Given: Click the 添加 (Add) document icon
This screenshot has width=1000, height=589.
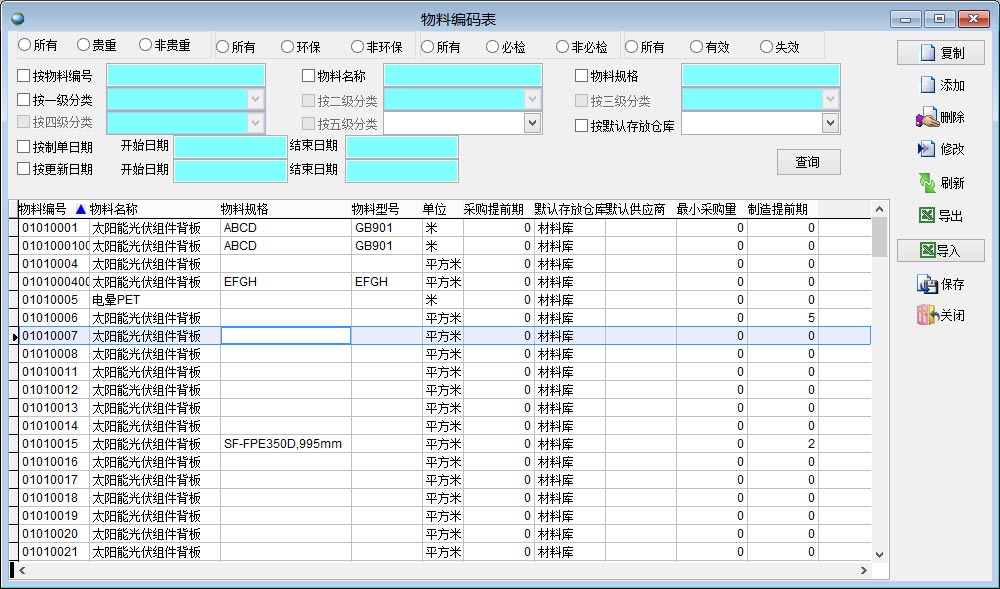Looking at the screenshot, I should [x=927, y=86].
